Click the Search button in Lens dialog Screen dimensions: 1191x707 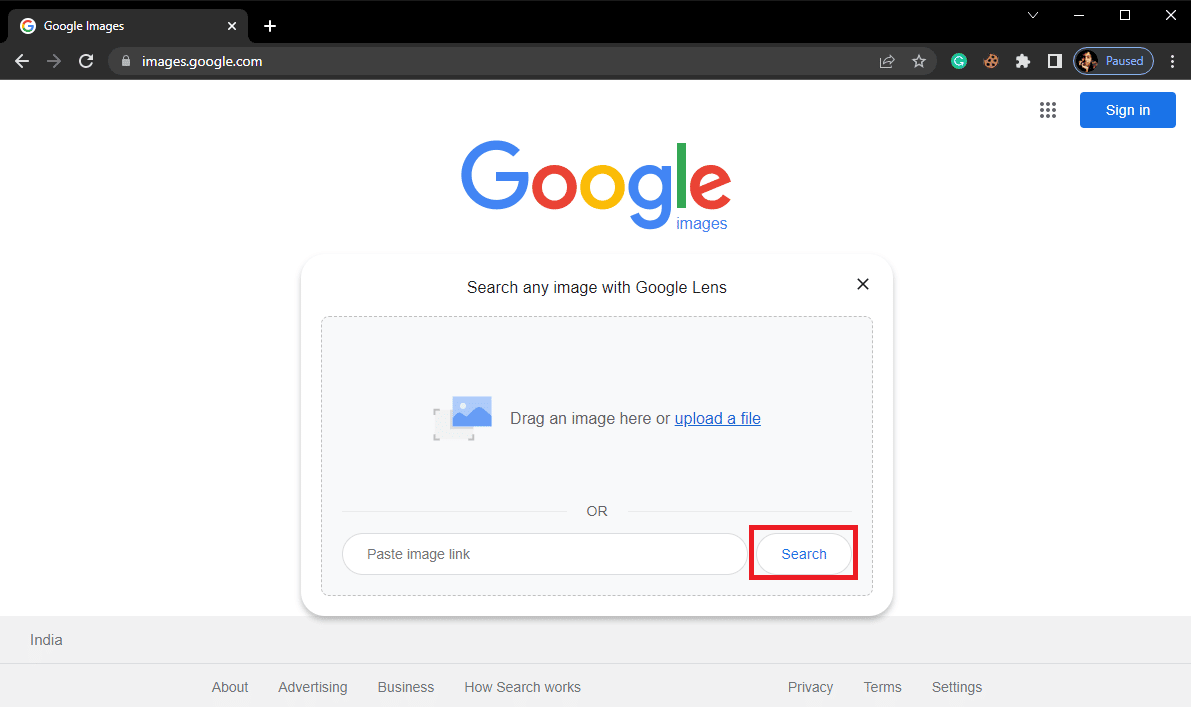click(x=804, y=554)
